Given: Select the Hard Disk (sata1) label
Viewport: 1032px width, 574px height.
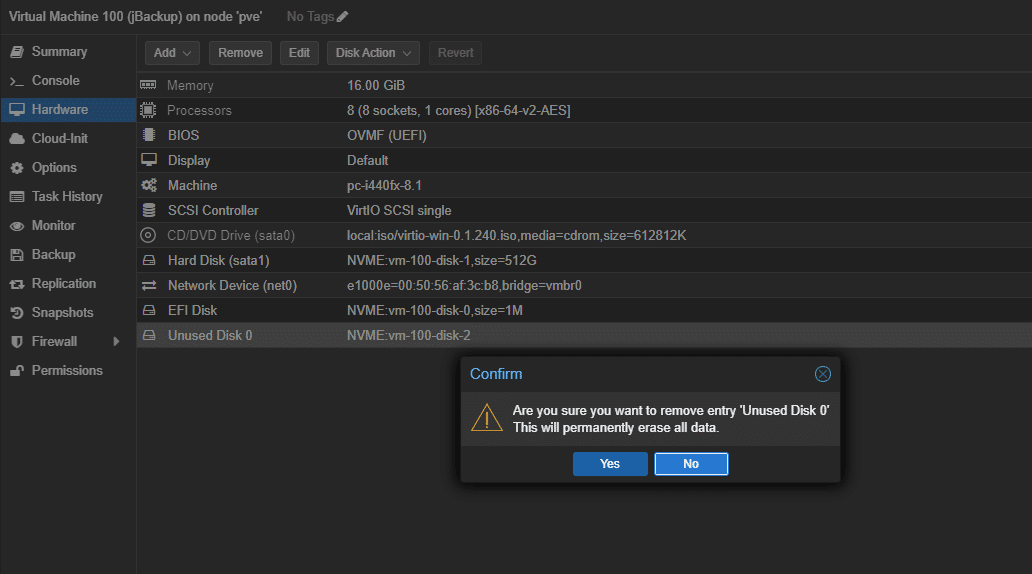Looking at the screenshot, I should (x=219, y=261).
